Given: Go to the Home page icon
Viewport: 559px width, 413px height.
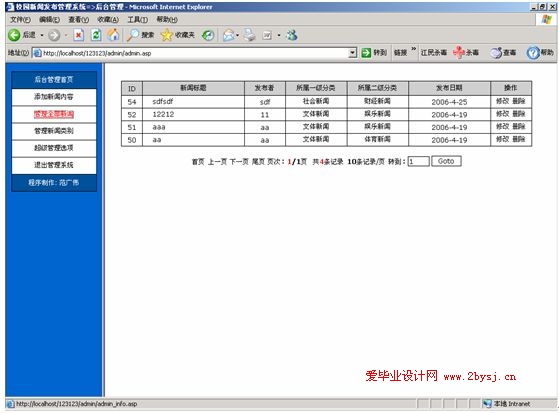Looking at the screenshot, I should pyautogui.click(x=113, y=35).
